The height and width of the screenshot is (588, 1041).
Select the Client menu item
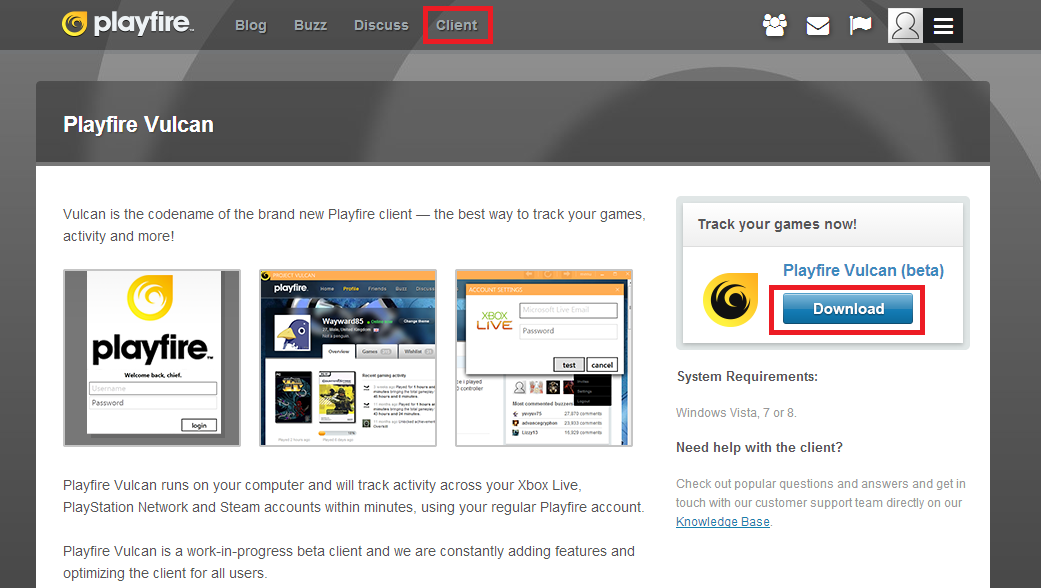(457, 25)
